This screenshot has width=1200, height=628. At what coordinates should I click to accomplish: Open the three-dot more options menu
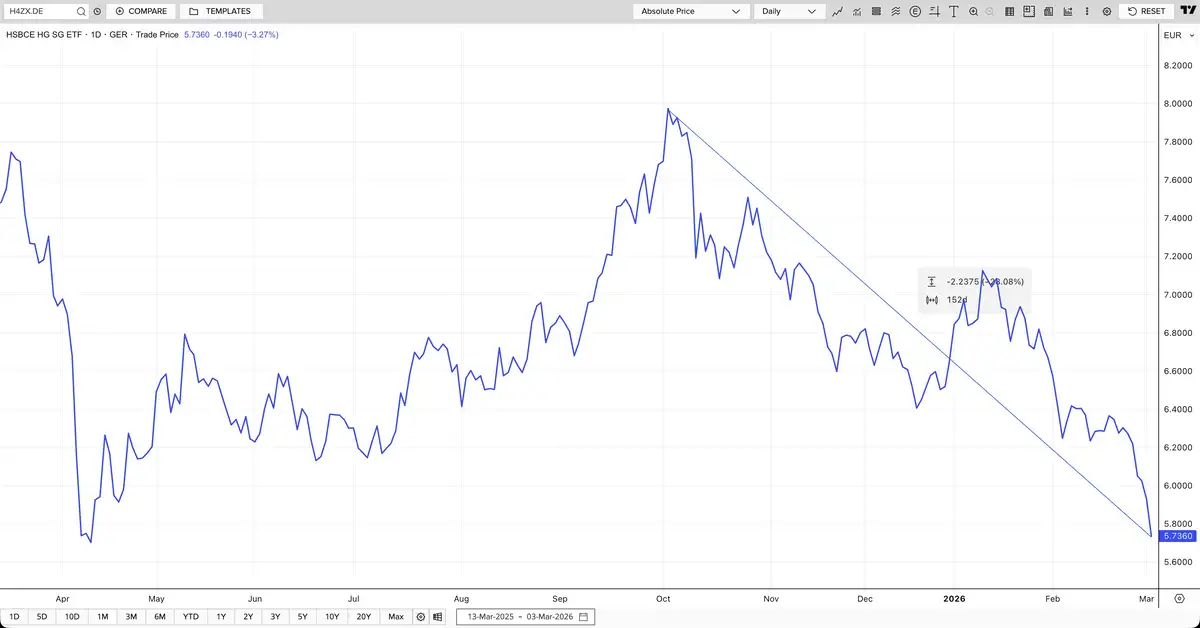tap(1087, 11)
